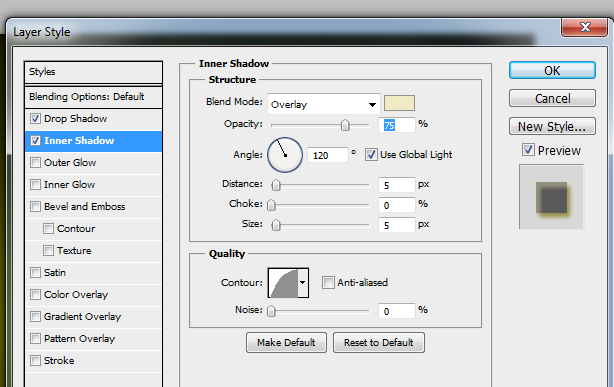This screenshot has width=614, height=387.
Task: Enable the Color Overlay checkbox
Action: (x=35, y=294)
